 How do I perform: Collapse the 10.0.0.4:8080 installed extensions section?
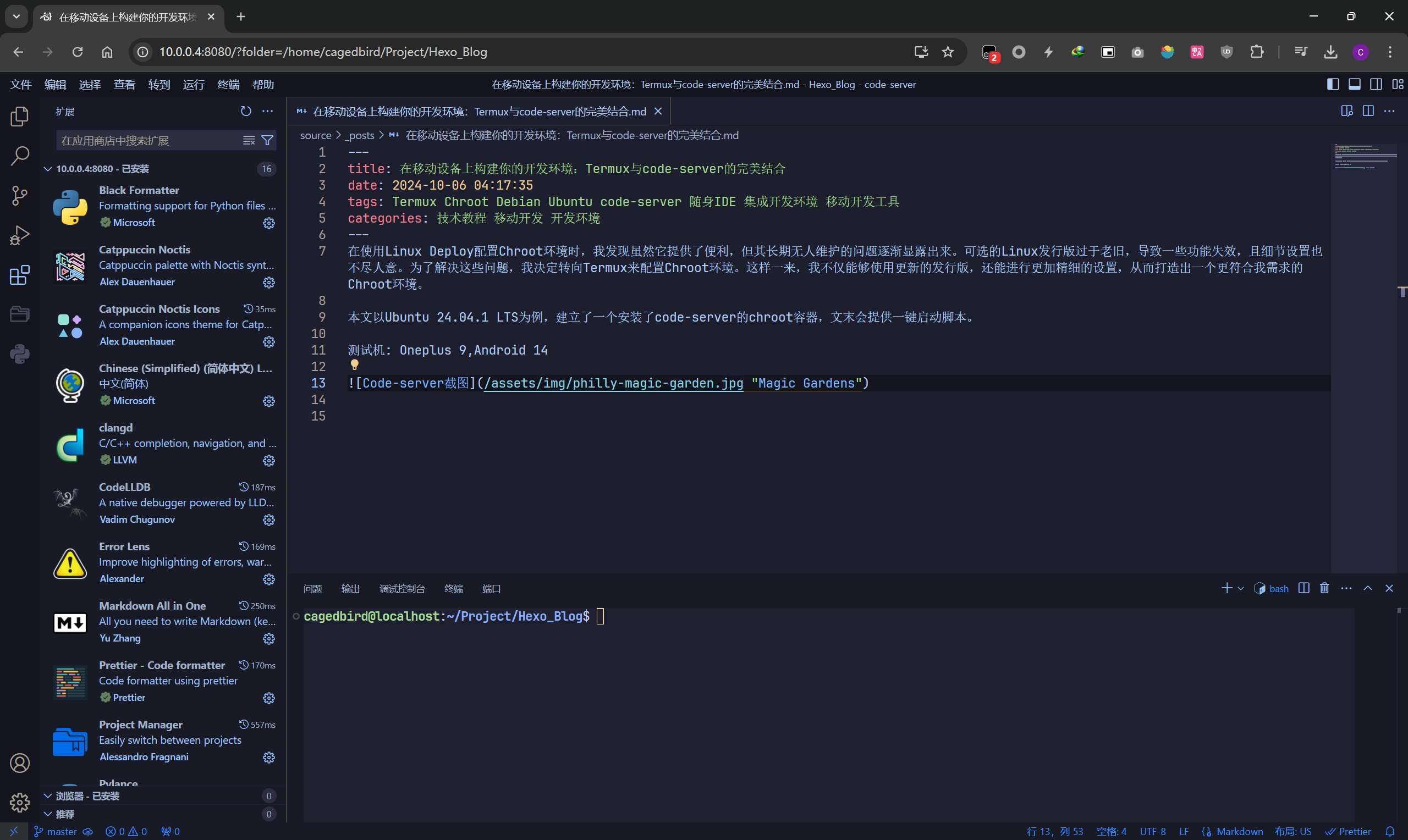pos(48,169)
